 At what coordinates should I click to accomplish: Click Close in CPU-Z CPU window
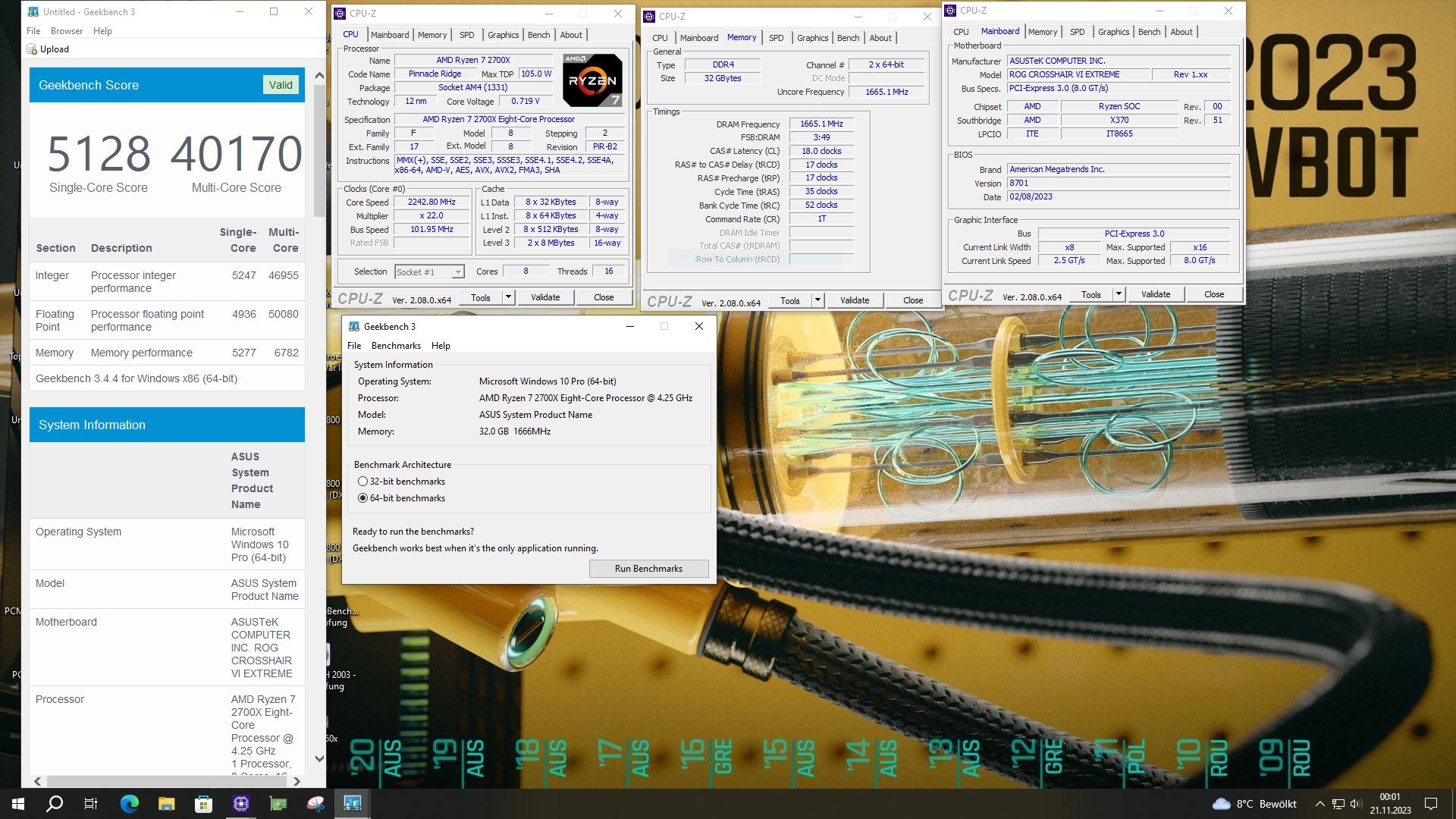coord(604,297)
